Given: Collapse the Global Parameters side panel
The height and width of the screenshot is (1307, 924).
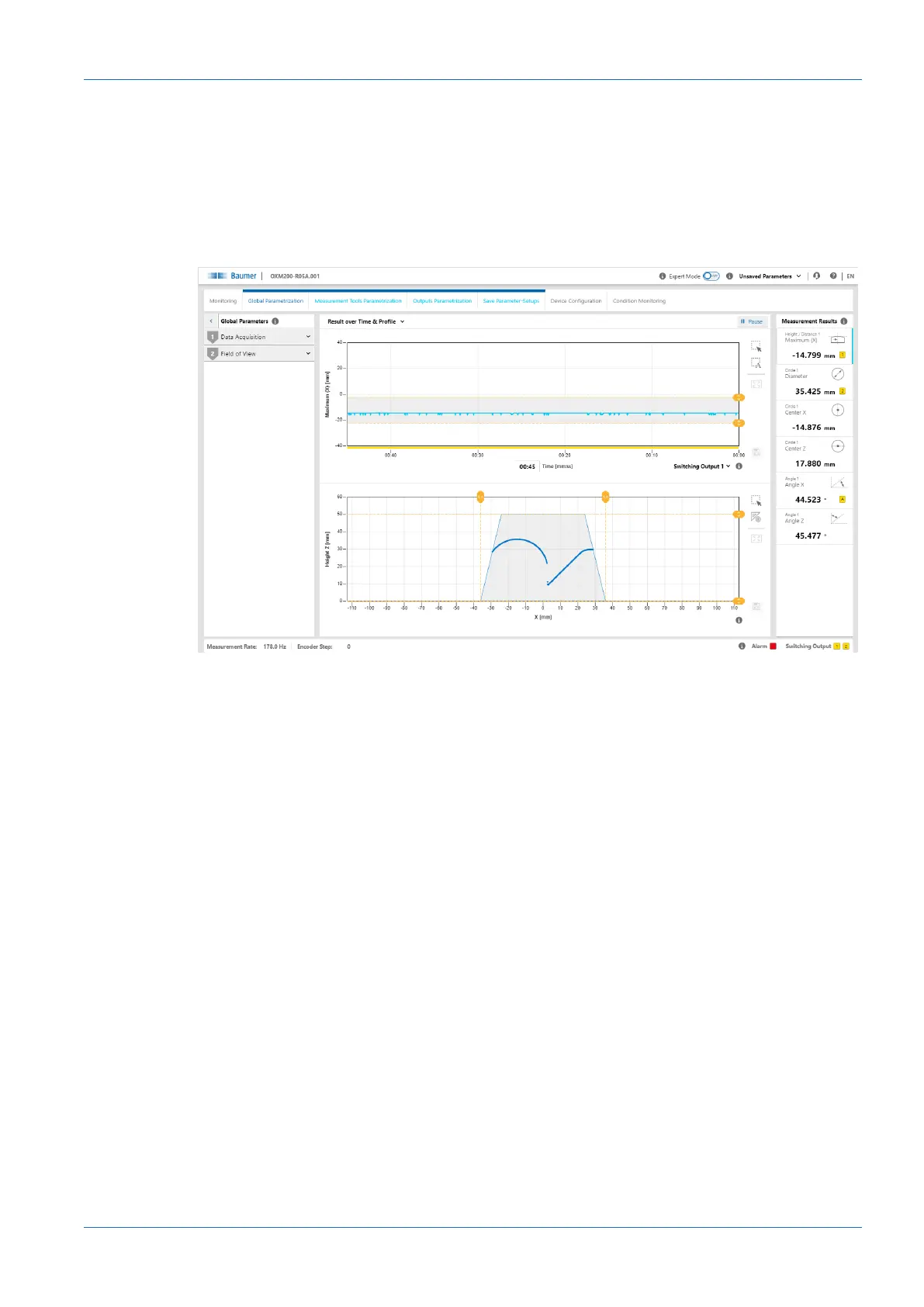Looking at the screenshot, I should coord(211,321).
